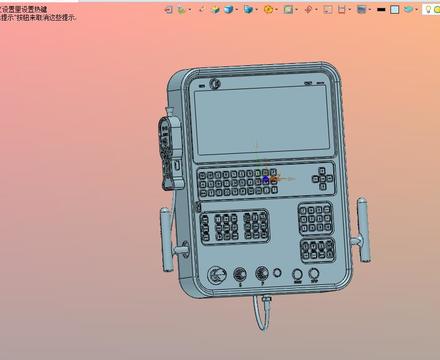The image size is (440, 360).
Task: Click the blue wireframe box icon
Action: pos(248,9)
